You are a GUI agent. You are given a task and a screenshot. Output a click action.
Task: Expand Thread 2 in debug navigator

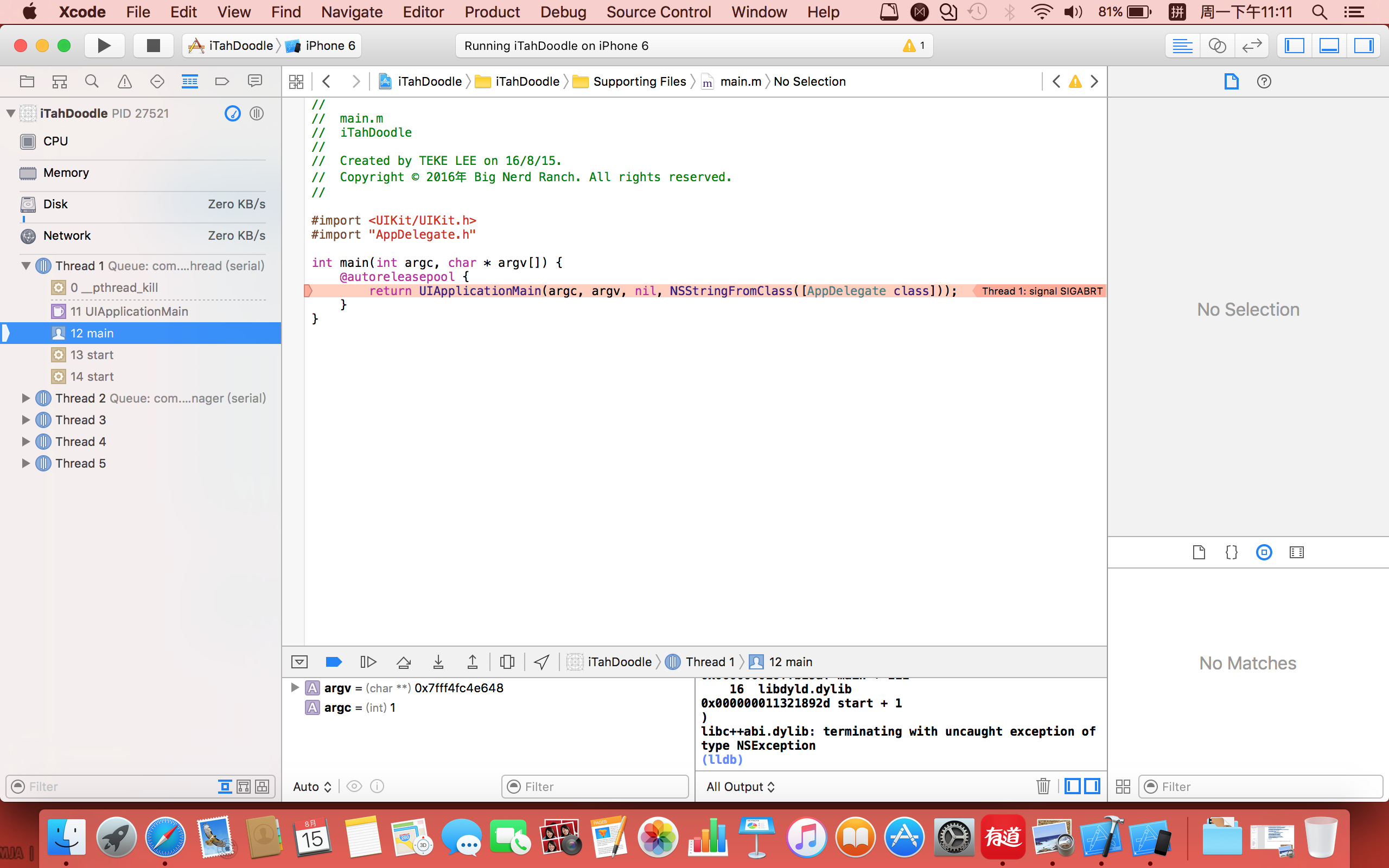[26, 398]
